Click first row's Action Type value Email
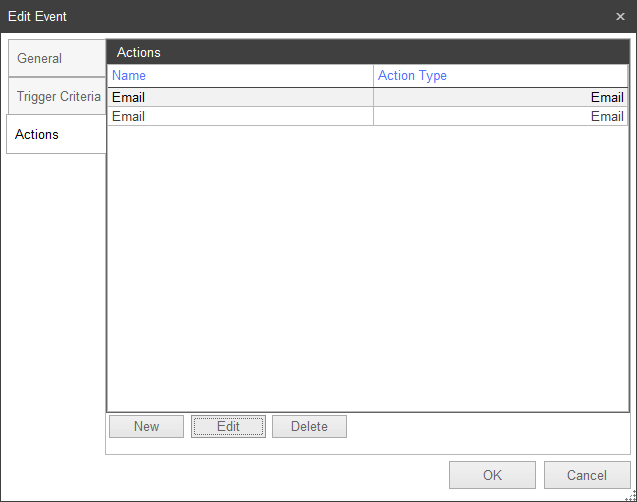Screen dimensions: 637x502 tap(606, 98)
